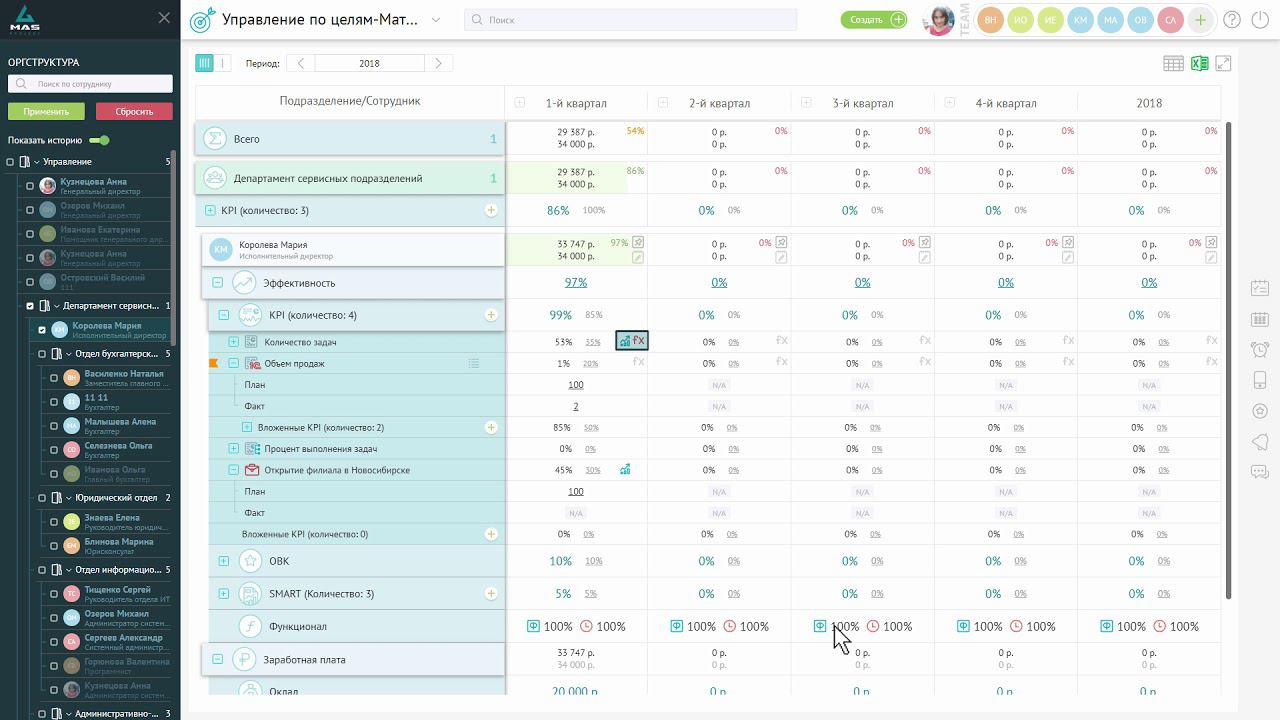The image size is (1280, 720).
Task: Click the edit pencil icon in Королева 1st quarter cell
Action: pos(638,257)
